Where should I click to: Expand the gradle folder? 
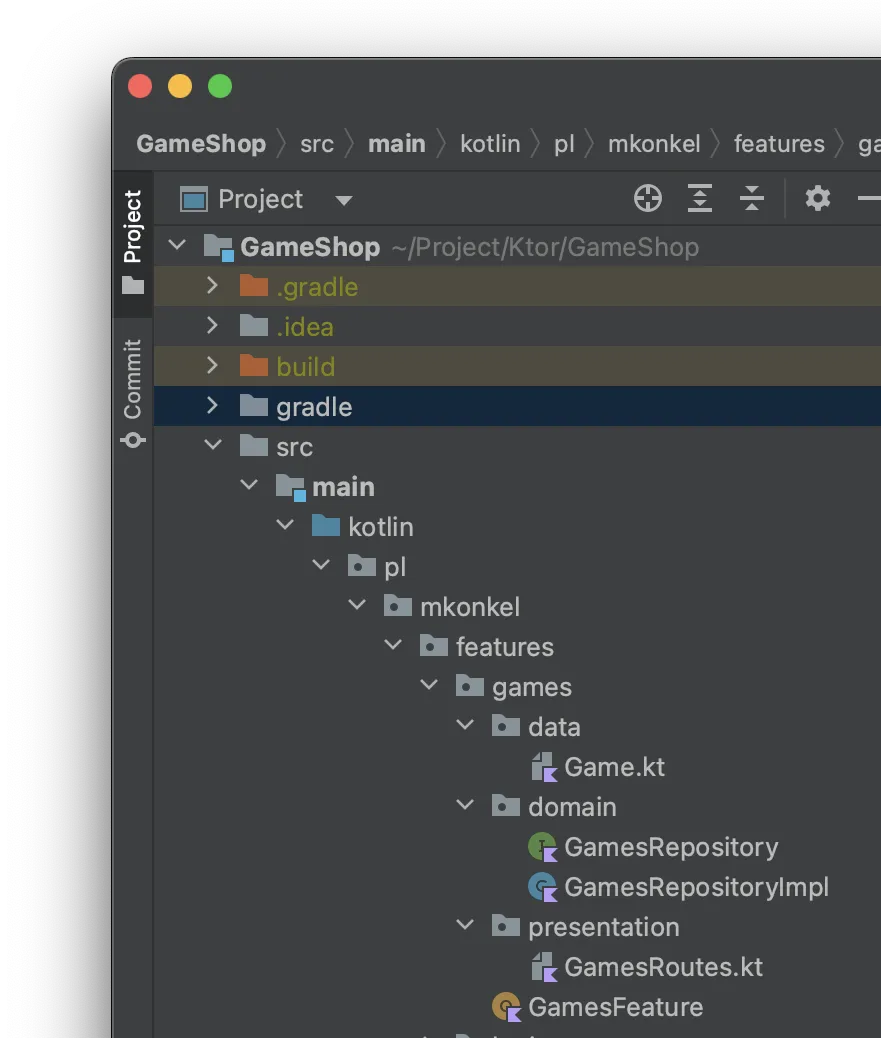212,405
